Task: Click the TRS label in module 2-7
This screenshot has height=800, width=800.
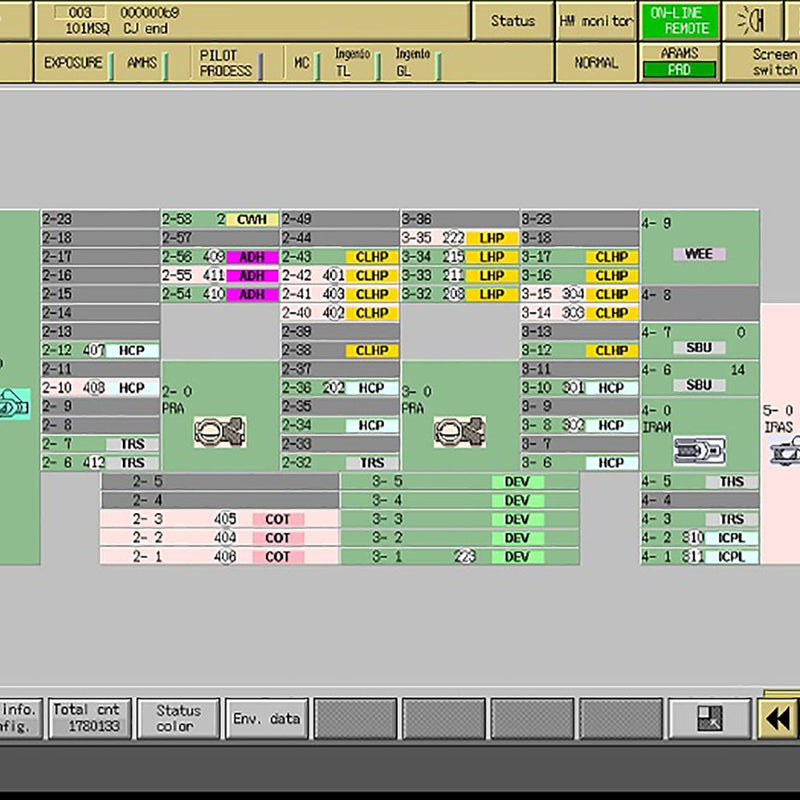Action: (x=133, y=444)
